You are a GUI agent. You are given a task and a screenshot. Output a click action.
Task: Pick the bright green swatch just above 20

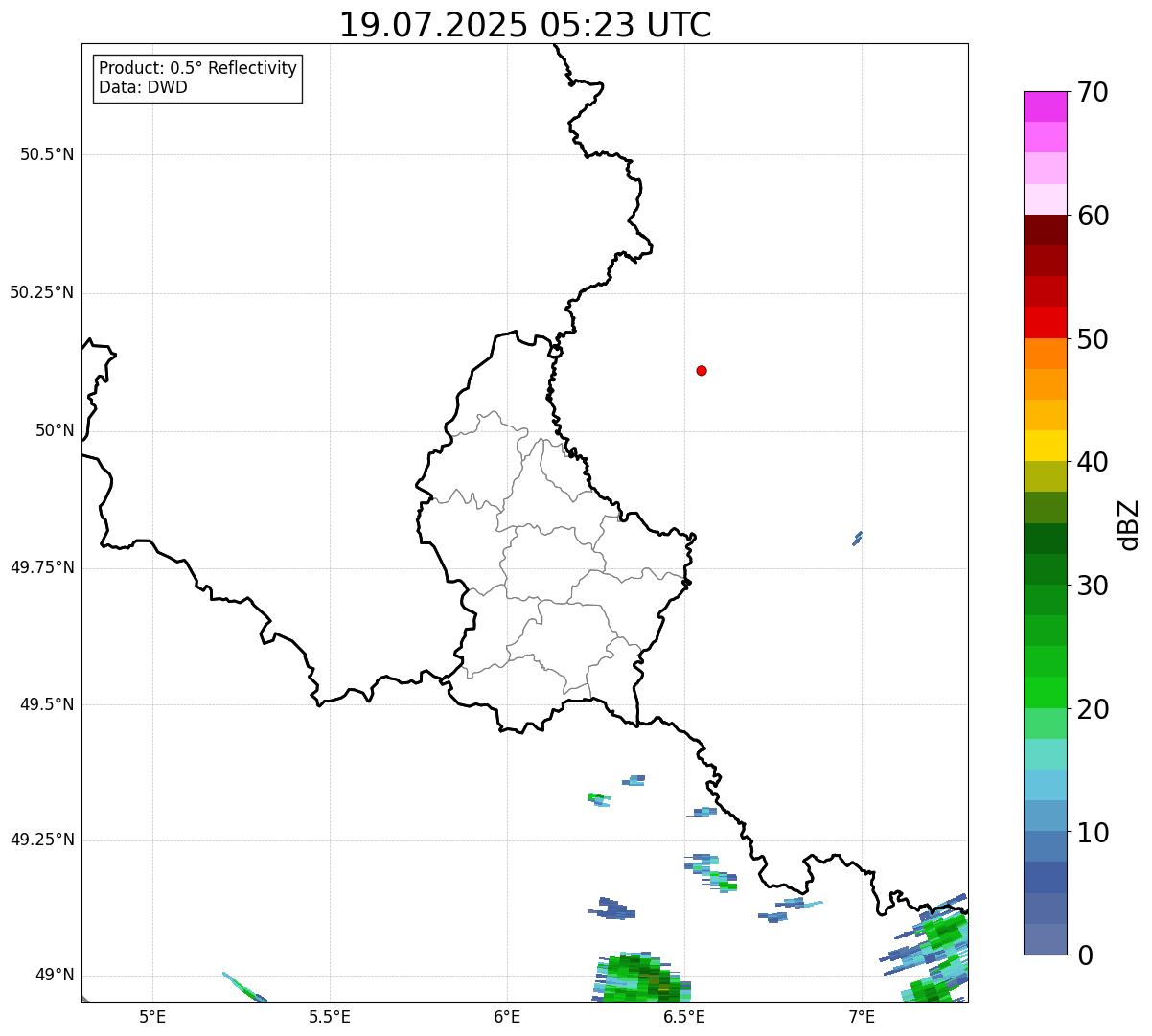click(1046, 693)
